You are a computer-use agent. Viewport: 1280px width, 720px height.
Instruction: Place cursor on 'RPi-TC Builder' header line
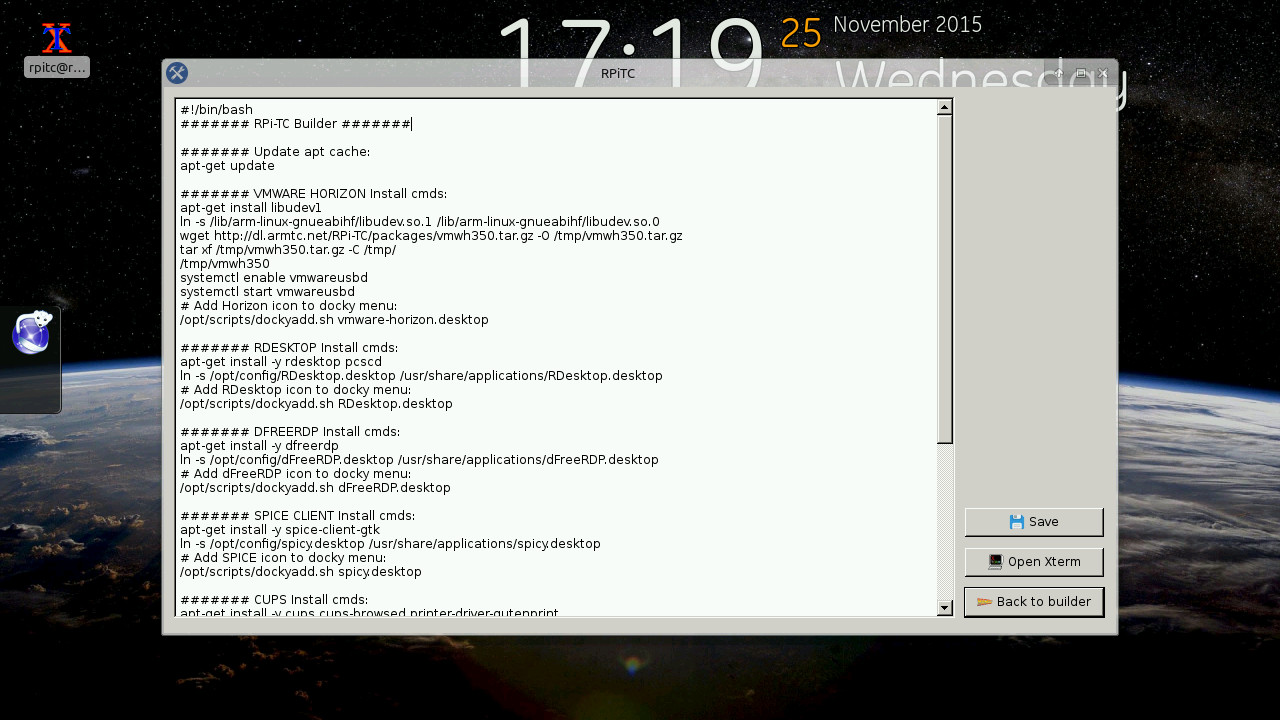[x=295, y=124]
